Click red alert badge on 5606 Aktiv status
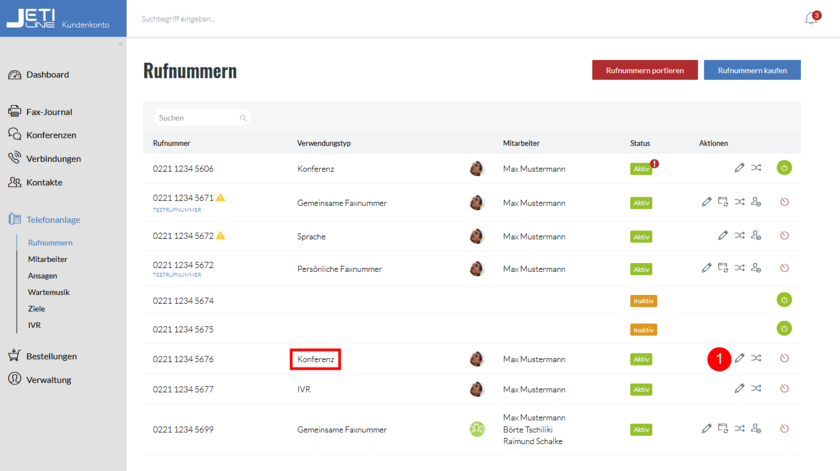 point(654,163)
